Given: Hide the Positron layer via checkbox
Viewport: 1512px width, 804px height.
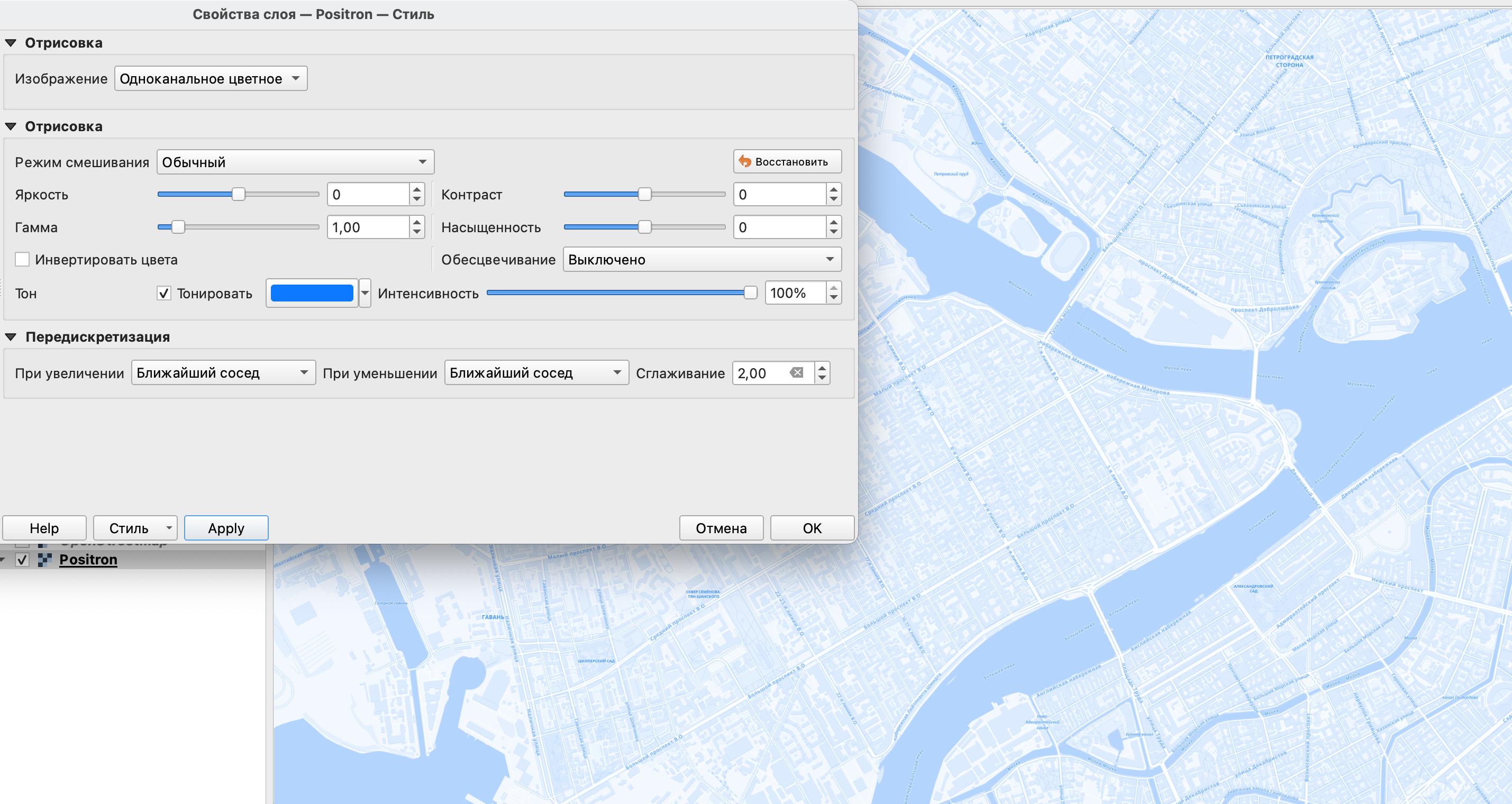Looking at the screenshot, I should click(22, 559).
